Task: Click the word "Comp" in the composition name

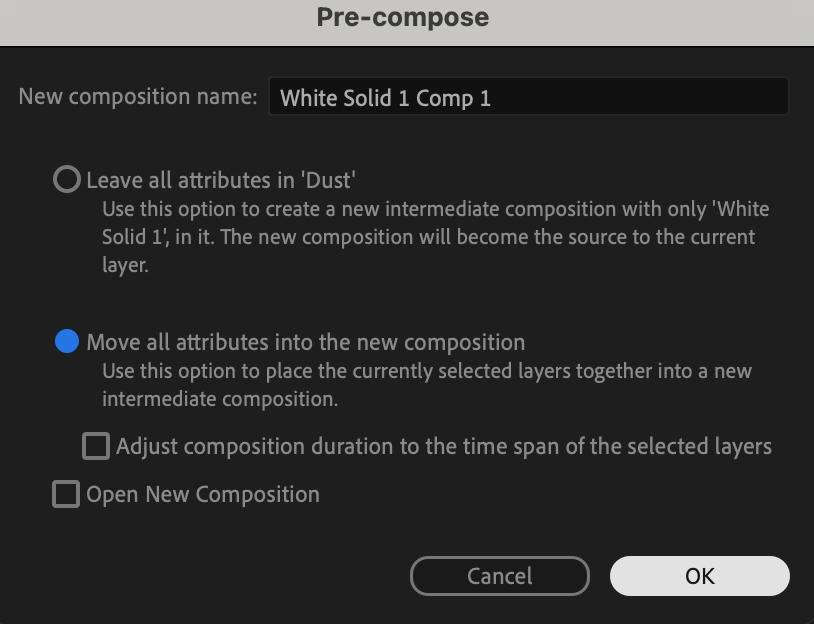Action: (443, 98)
